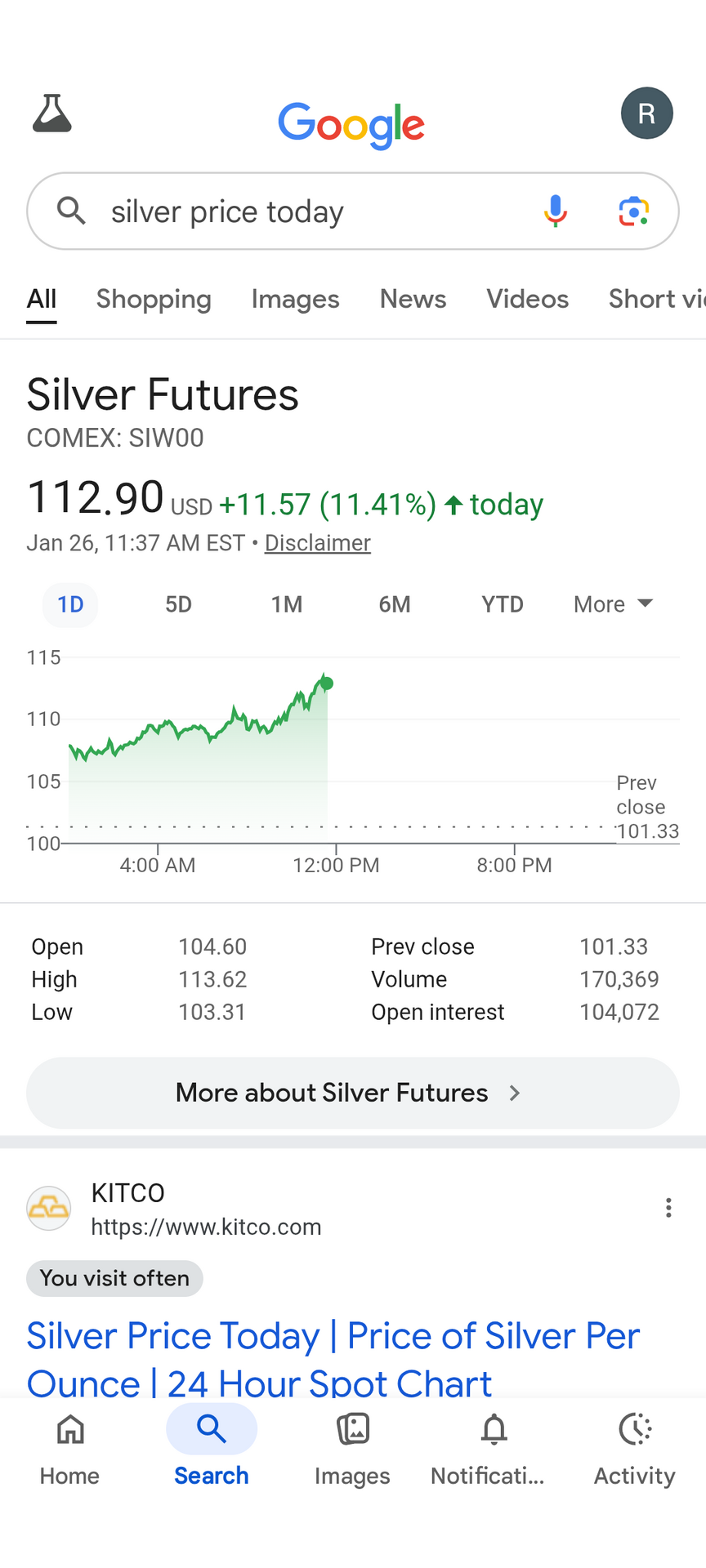The image size is (706, 1568).
Task: Go to Home in bottom navigation
Action: (x=70, y=1450)
